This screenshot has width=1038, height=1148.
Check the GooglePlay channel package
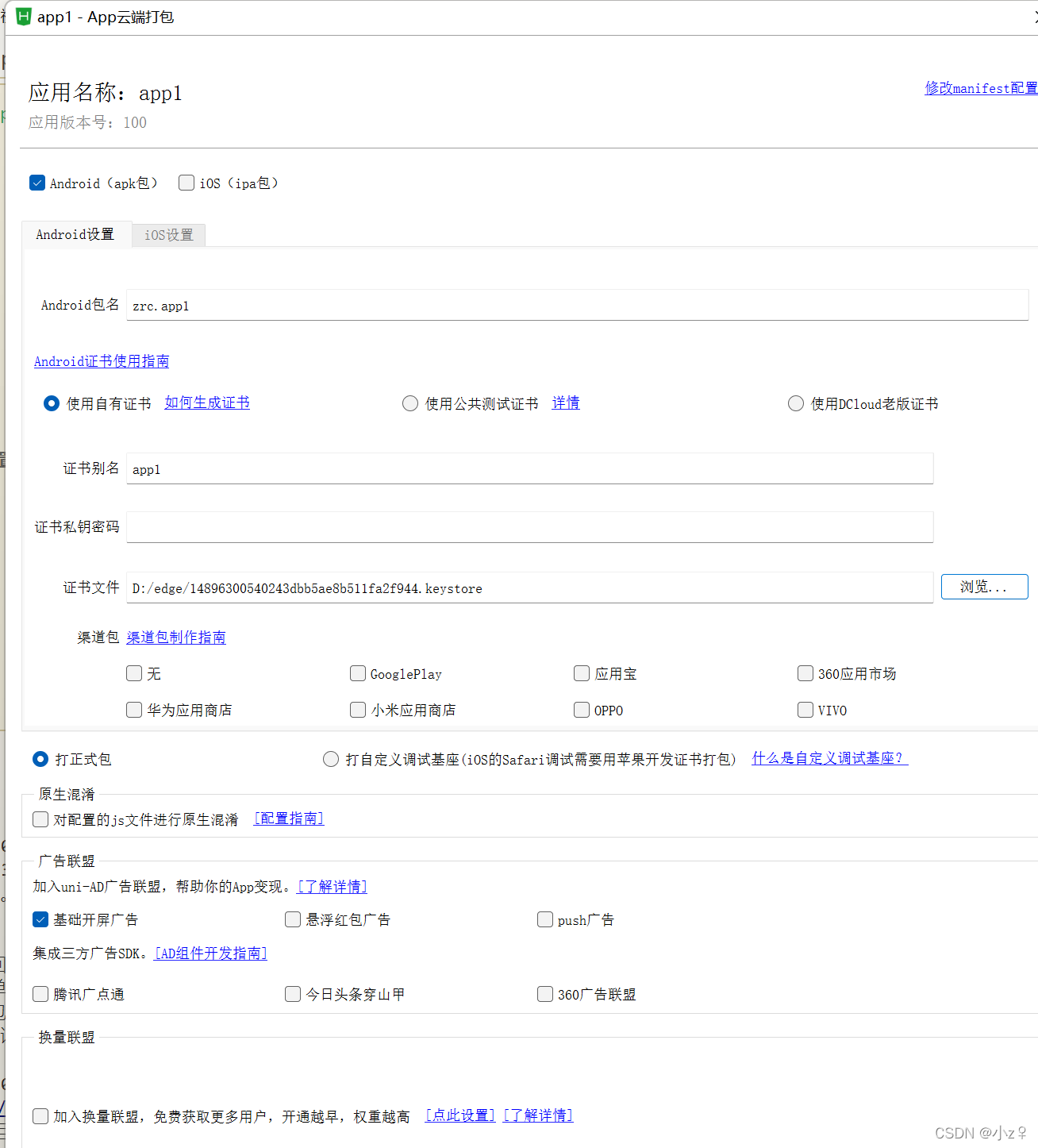(358, 673)
